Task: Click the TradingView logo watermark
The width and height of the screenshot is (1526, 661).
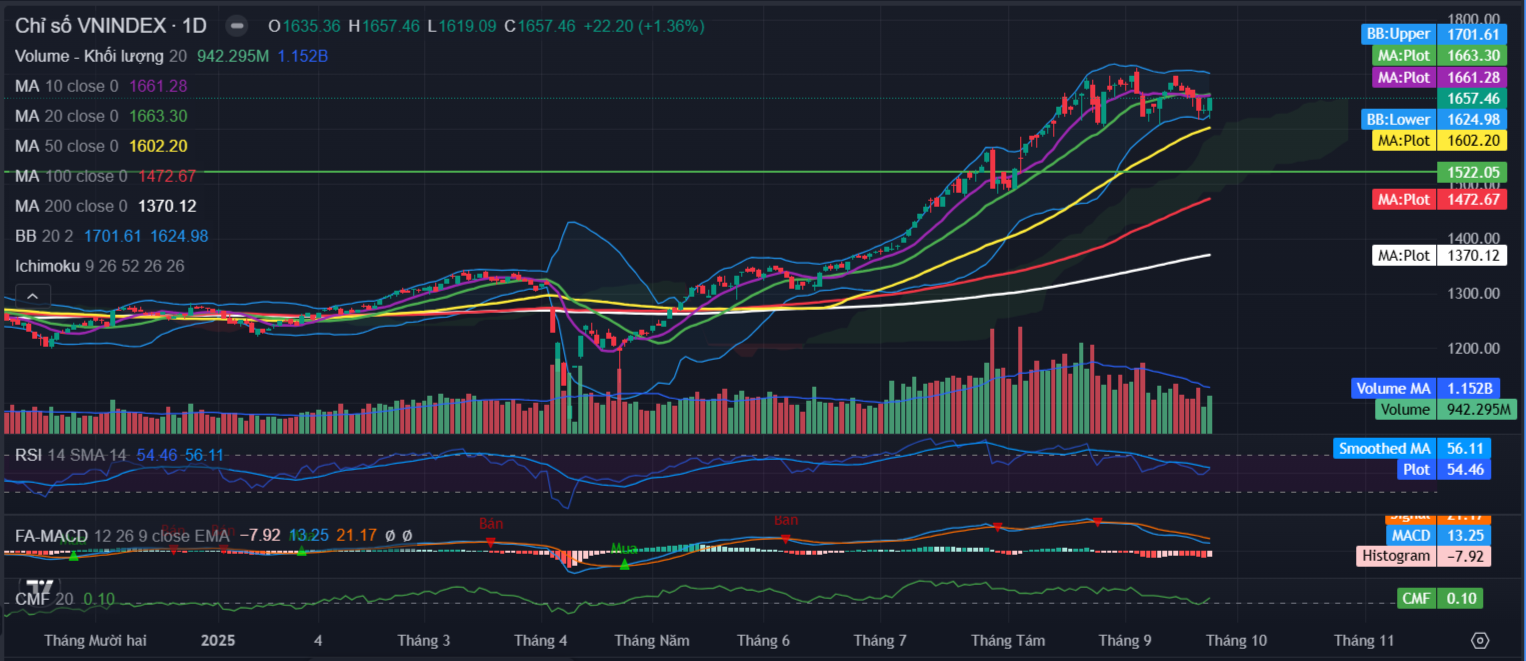Action: click(40, 587)
